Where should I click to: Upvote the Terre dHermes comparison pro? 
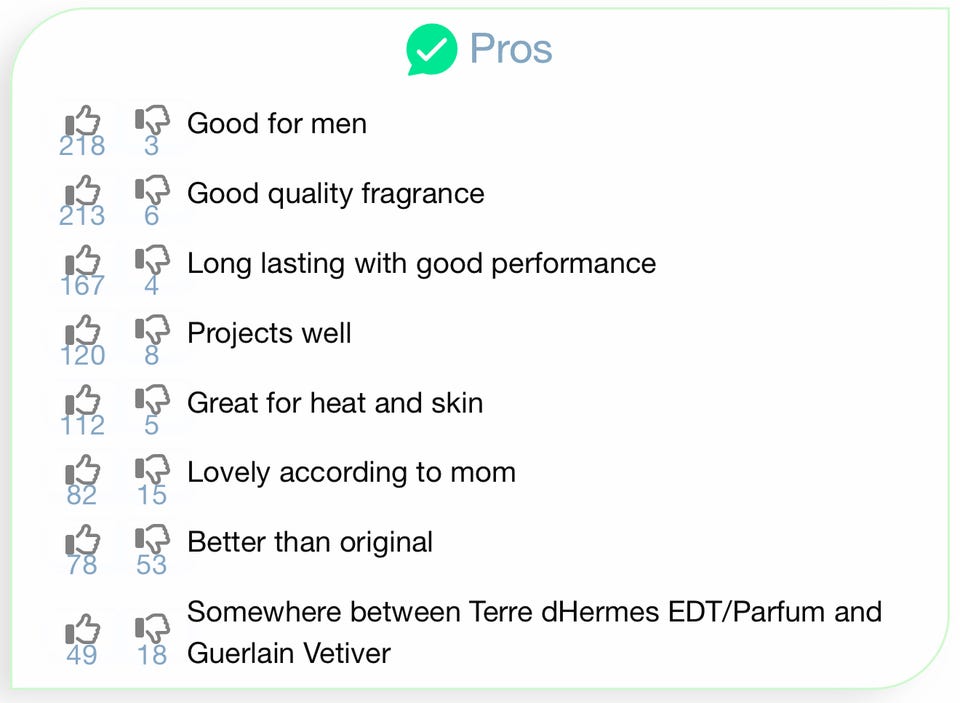point(84,632)
